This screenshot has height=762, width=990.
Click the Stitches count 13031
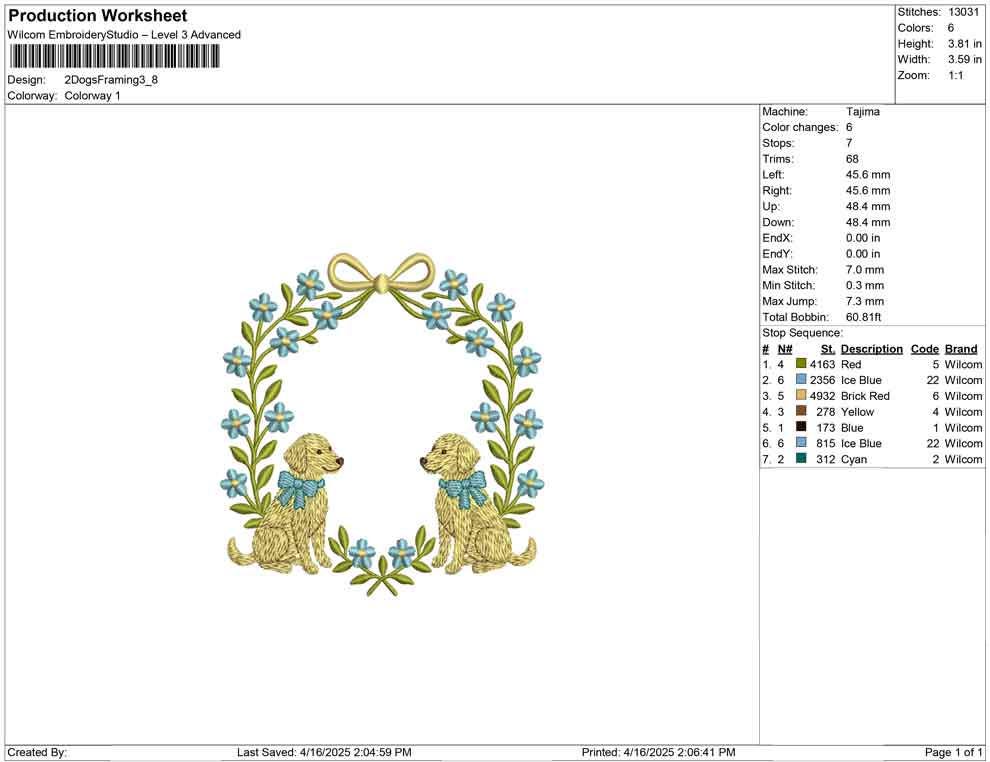click(964, 12)
